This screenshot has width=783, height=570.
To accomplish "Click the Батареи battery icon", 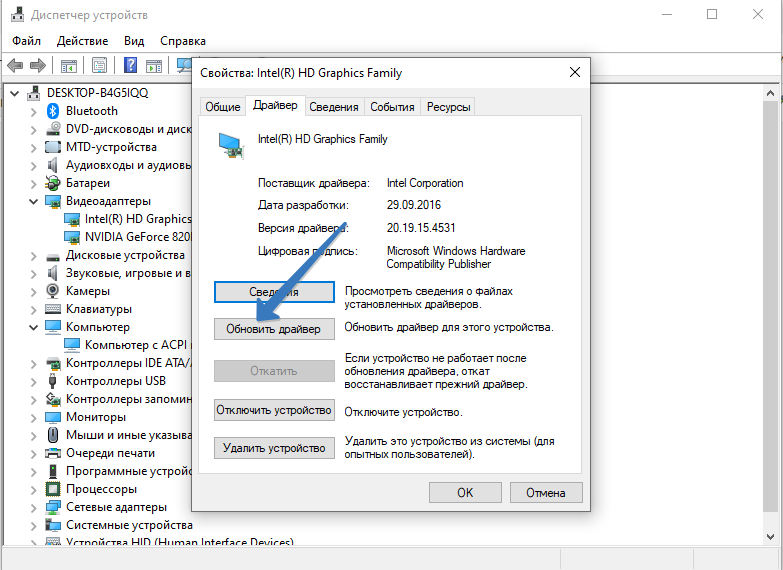I will (x=53, y=183).
